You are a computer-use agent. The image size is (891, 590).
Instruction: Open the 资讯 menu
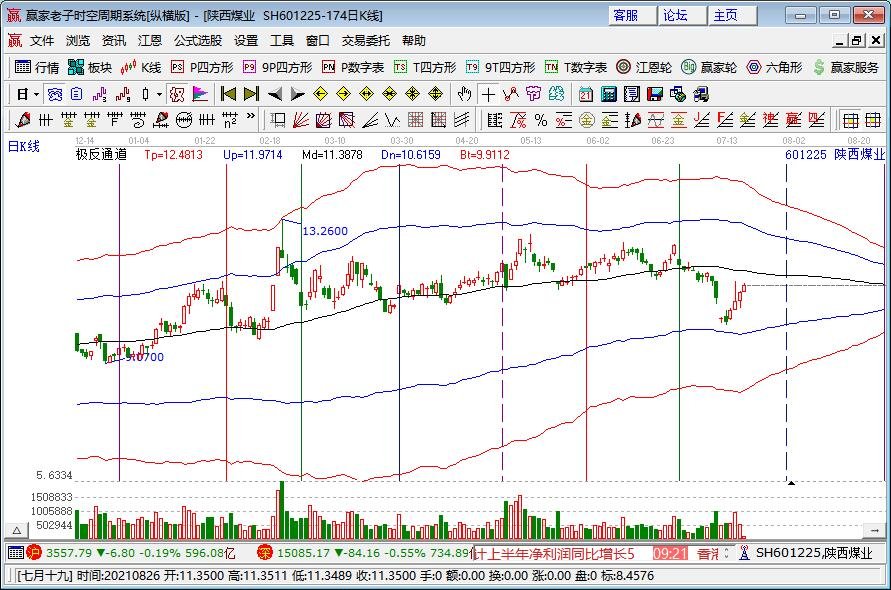[x=114, y=41]
